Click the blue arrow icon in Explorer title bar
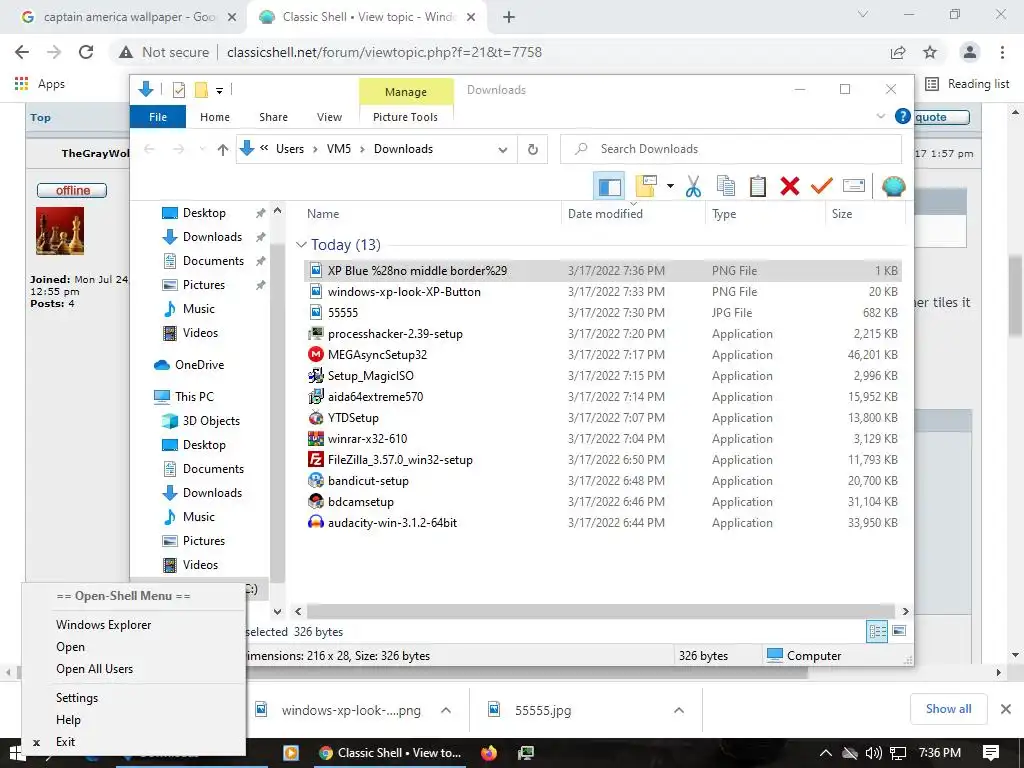Screen dimensions: 1024x768 pyautogui.click(x=146, y=89)
